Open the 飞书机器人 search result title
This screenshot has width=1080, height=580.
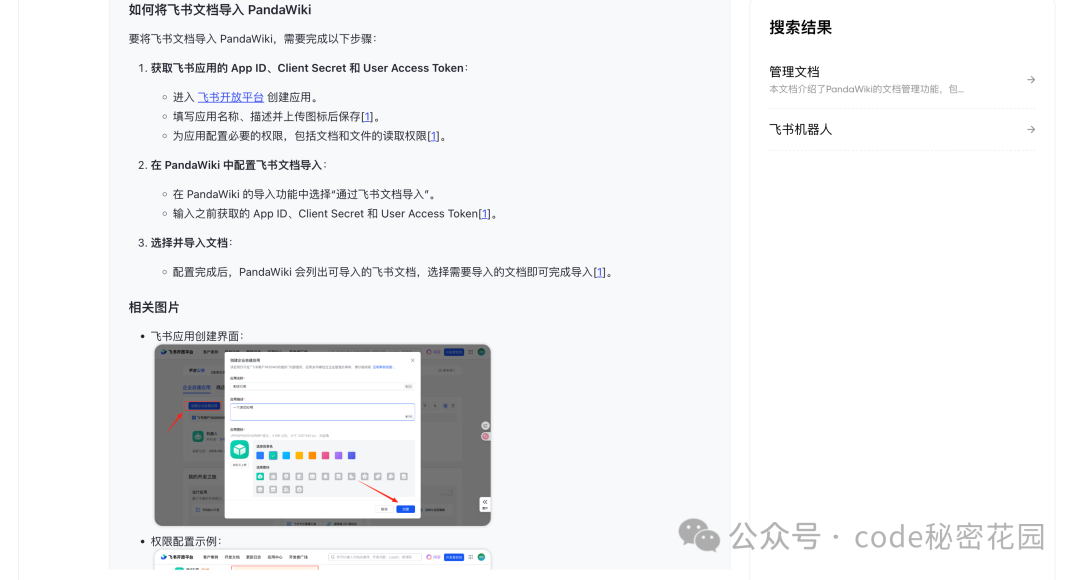coord(800,130)
